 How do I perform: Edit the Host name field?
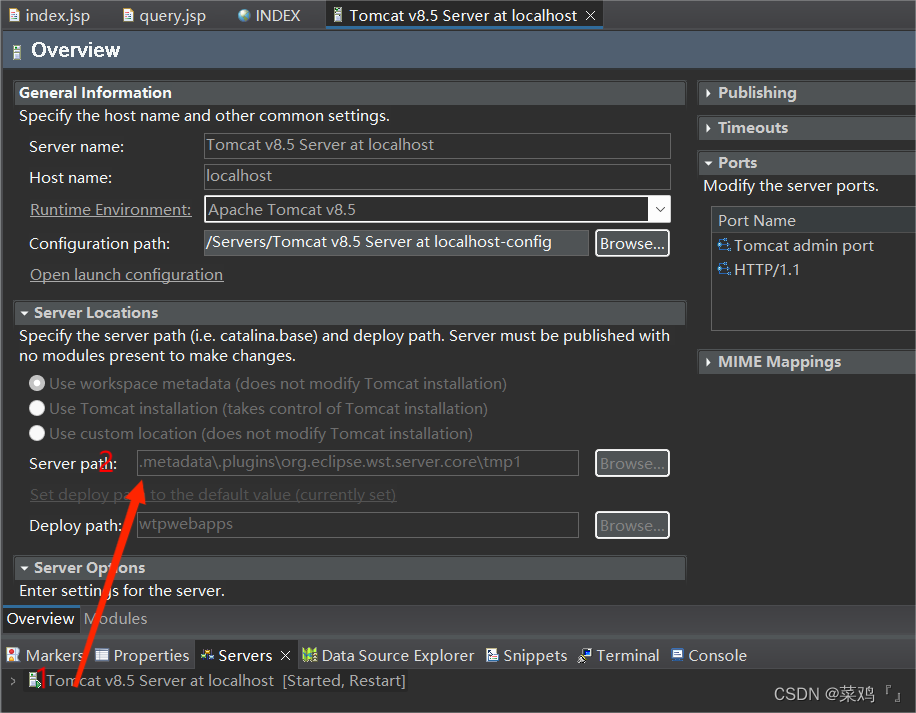(x=437, y=176)
